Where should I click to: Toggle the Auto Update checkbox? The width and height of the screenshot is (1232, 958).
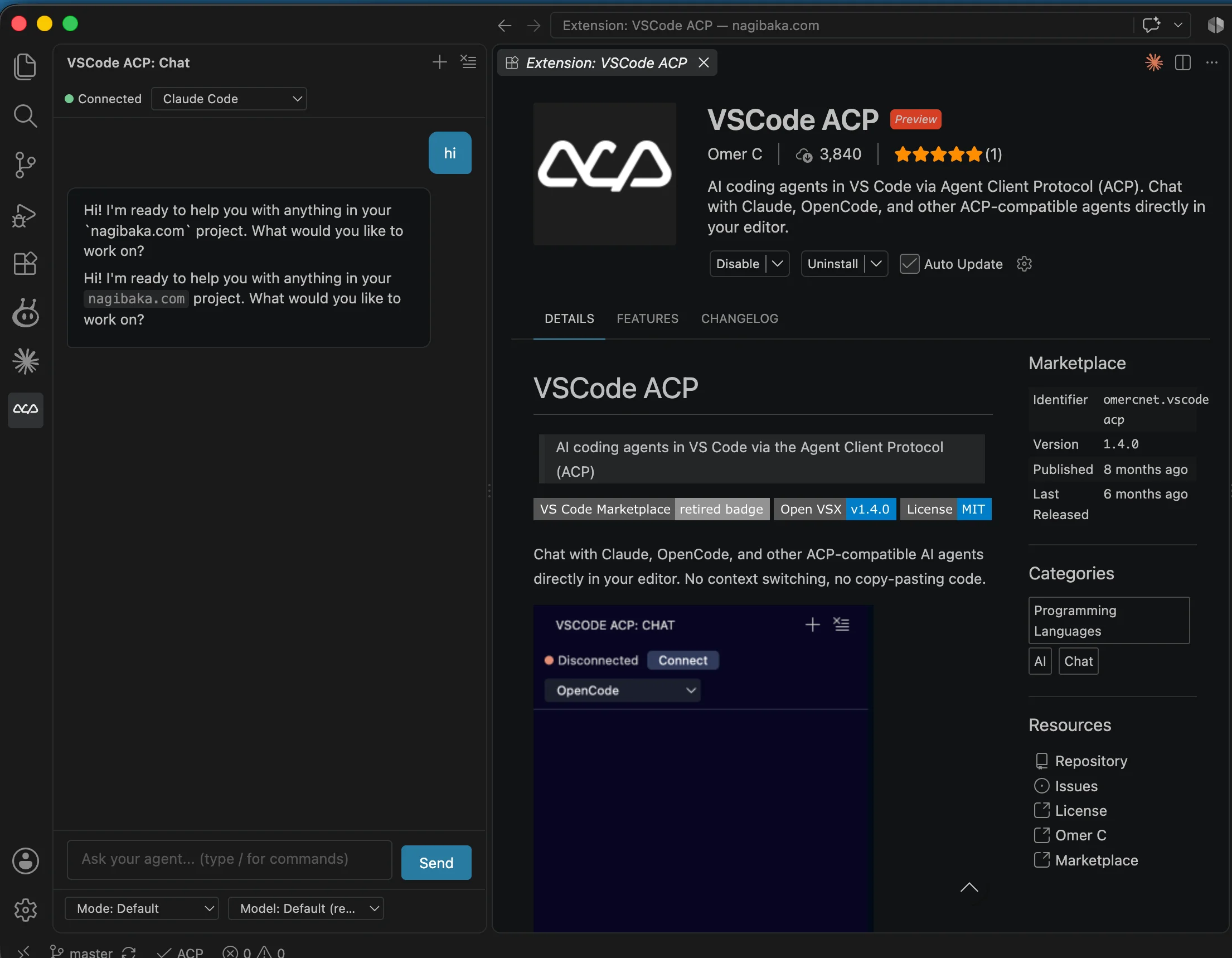click(909, 264)
